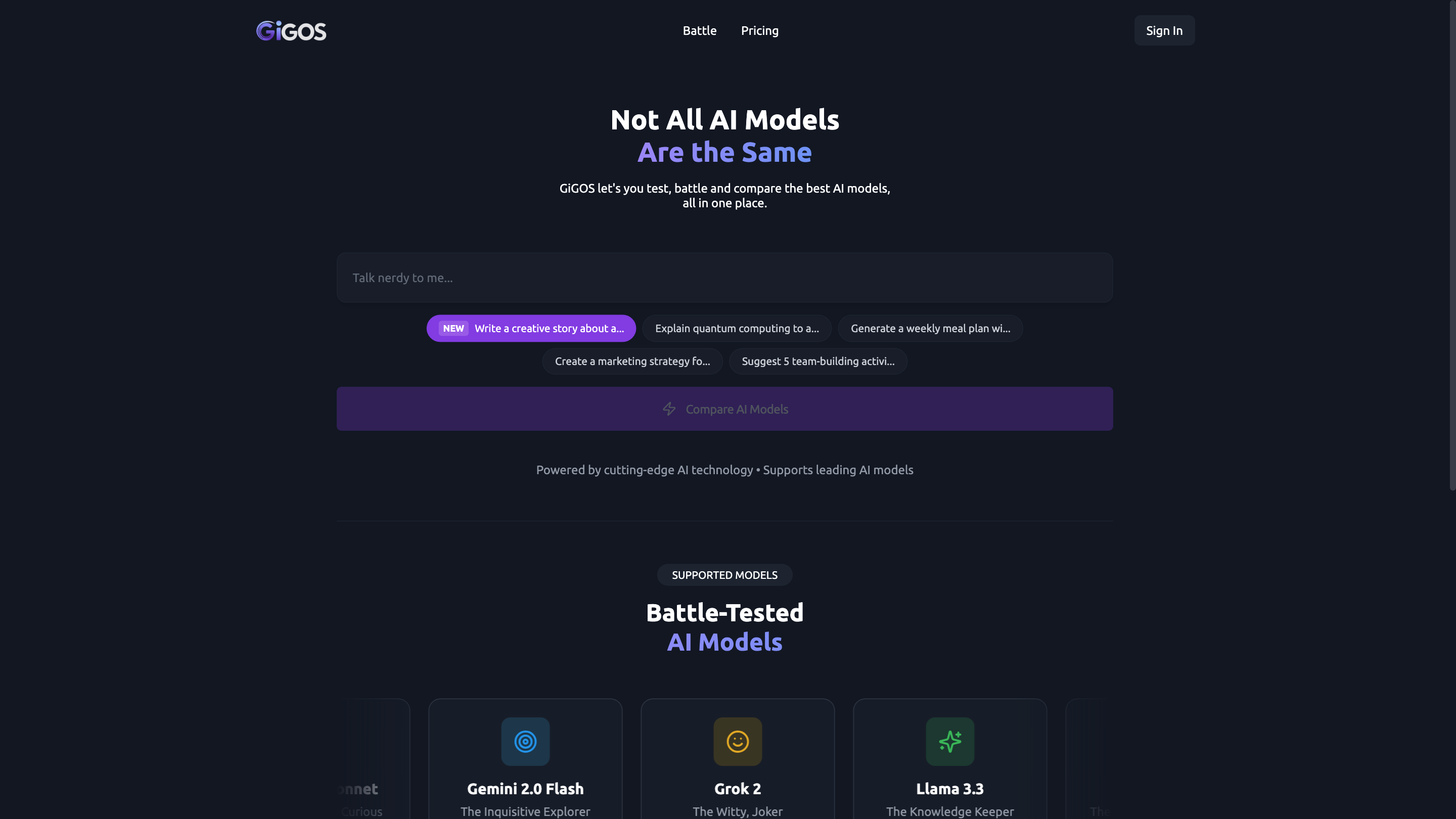Screen dimensions: 1456x819
Task: Choose the 'Suggest 5 team-building' suggestion
Action: (x=817, y=361)
